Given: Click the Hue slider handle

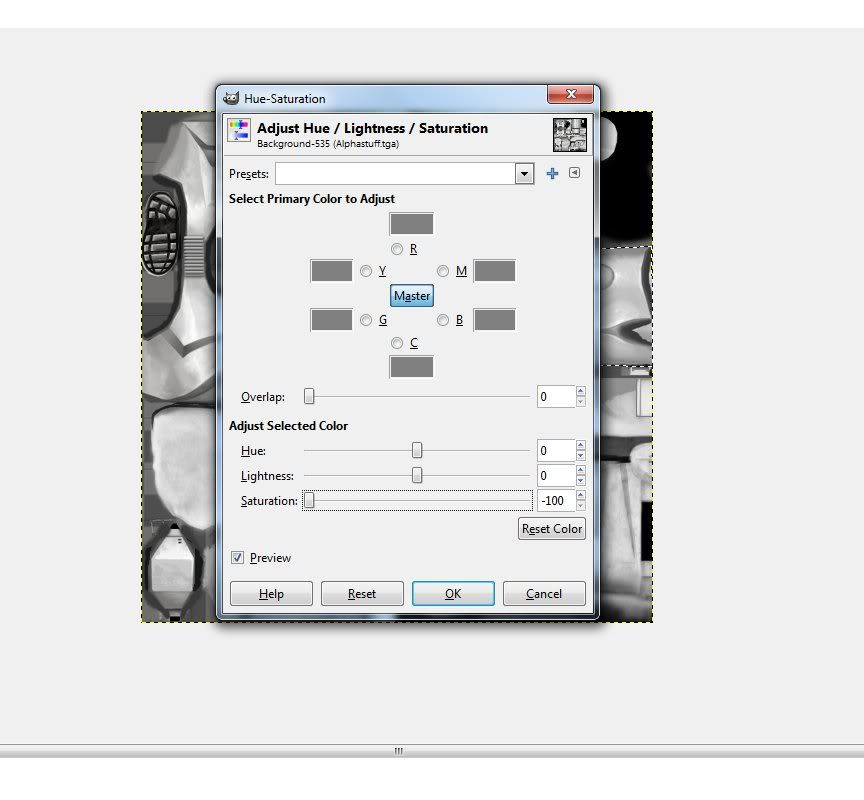Looking at the screenshot, I should pos(417,450).
